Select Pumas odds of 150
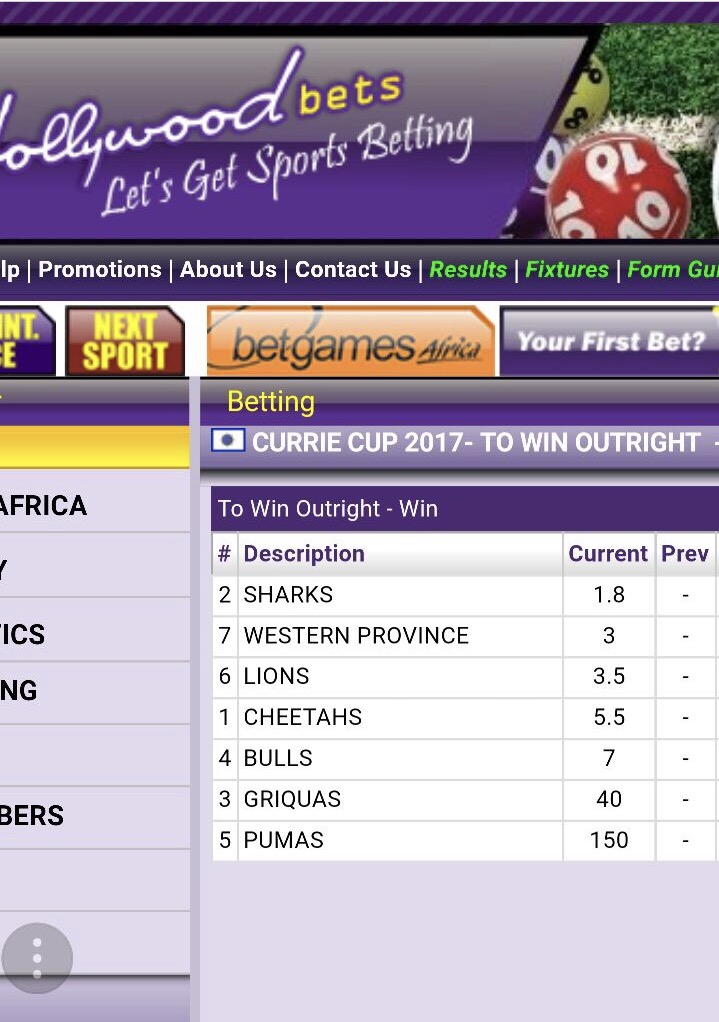 (x=608, y=841)
